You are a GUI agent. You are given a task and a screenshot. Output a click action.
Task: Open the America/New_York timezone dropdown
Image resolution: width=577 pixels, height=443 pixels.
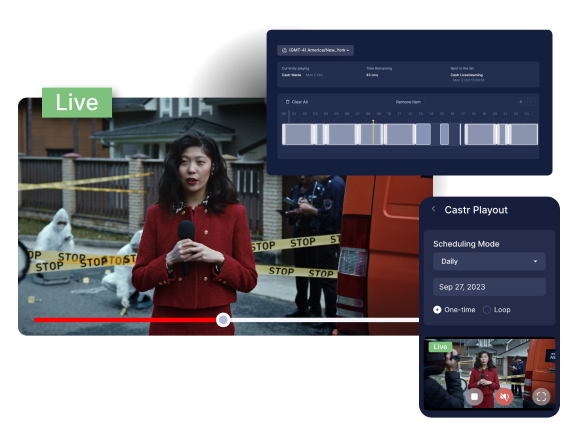coord(315,50)
